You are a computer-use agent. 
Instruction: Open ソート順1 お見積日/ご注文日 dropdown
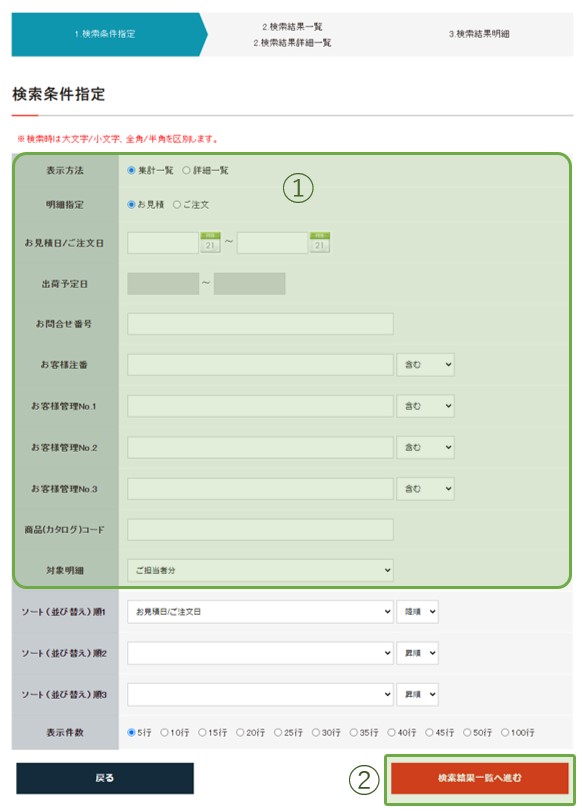click(260, 612)
